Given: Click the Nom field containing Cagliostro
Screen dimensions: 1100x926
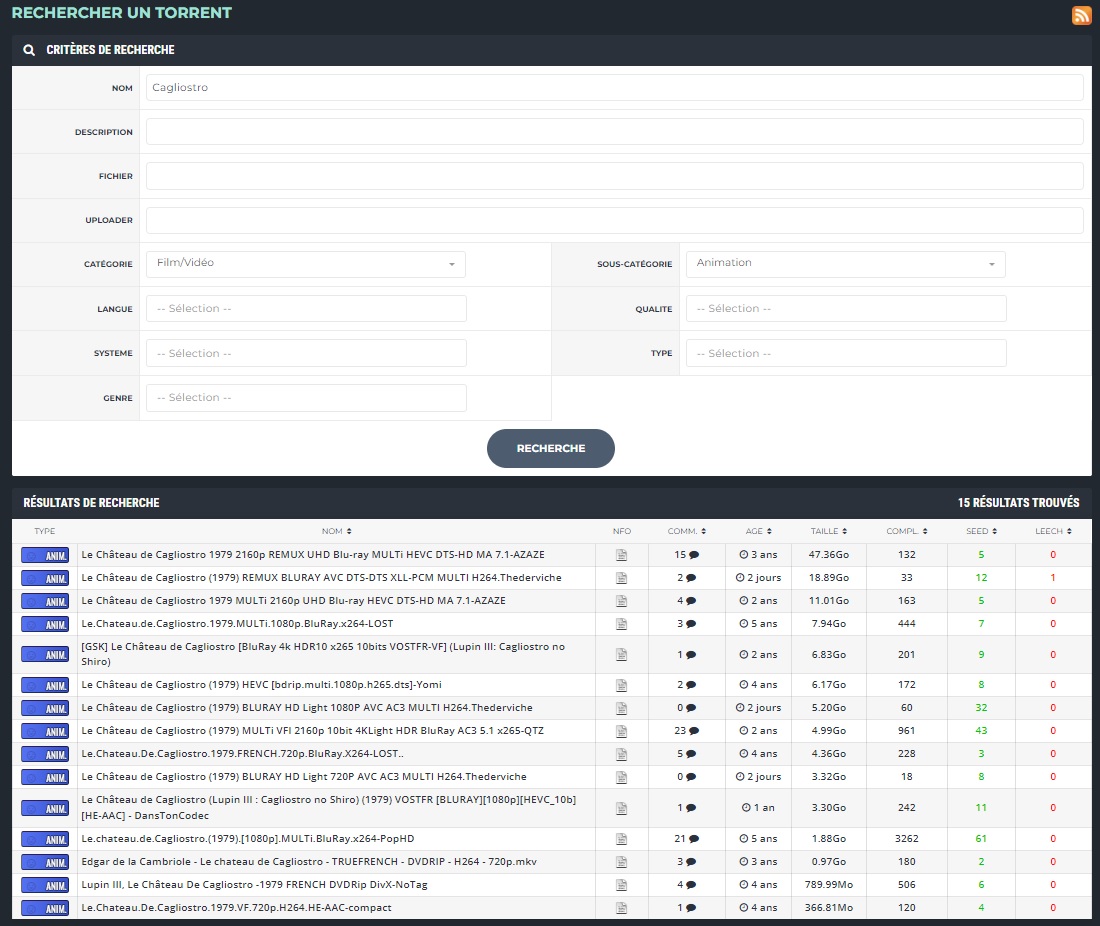Looking at the screenshot, I should coord(615,88).
